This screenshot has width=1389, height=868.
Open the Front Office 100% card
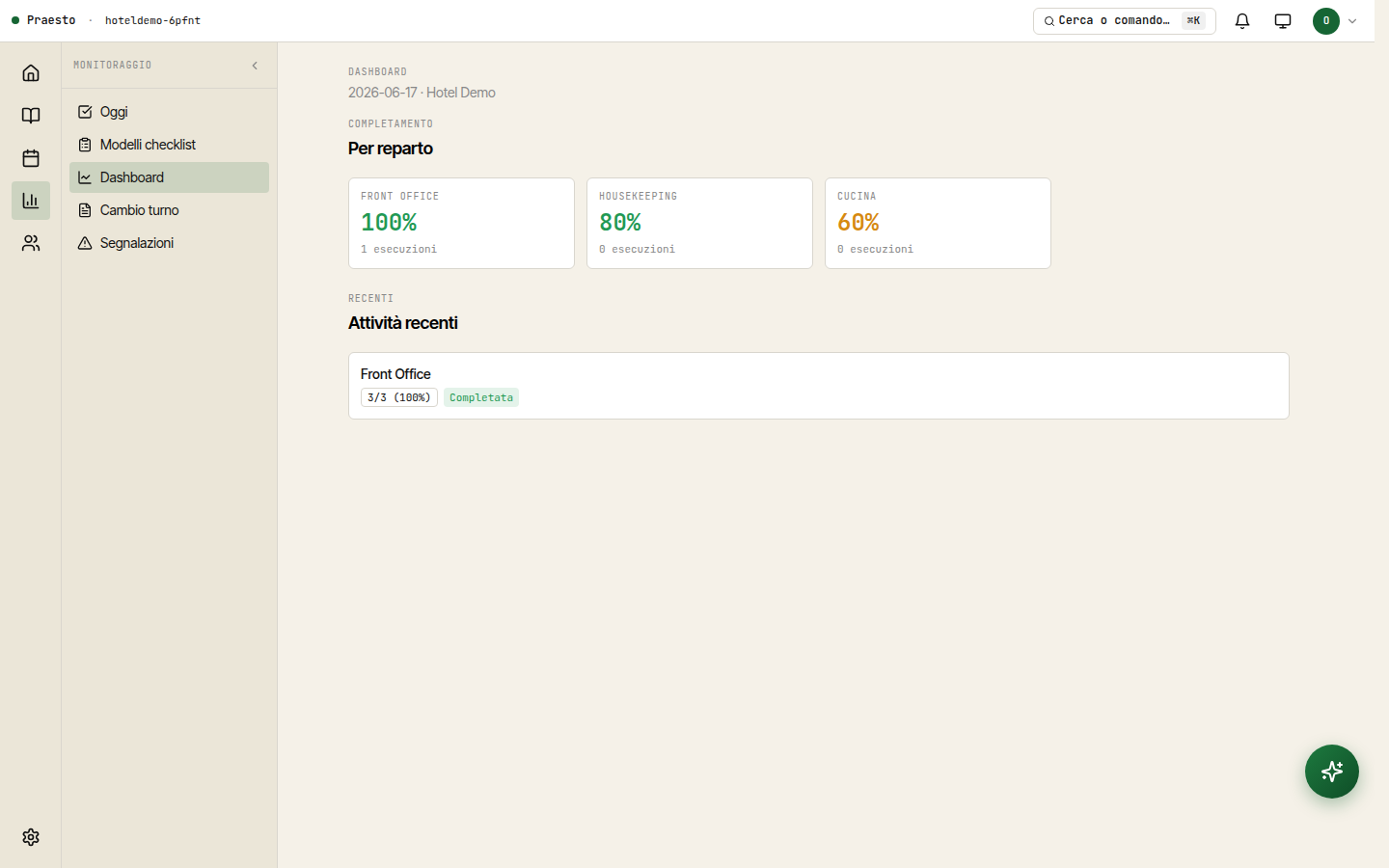click(461, 223)
